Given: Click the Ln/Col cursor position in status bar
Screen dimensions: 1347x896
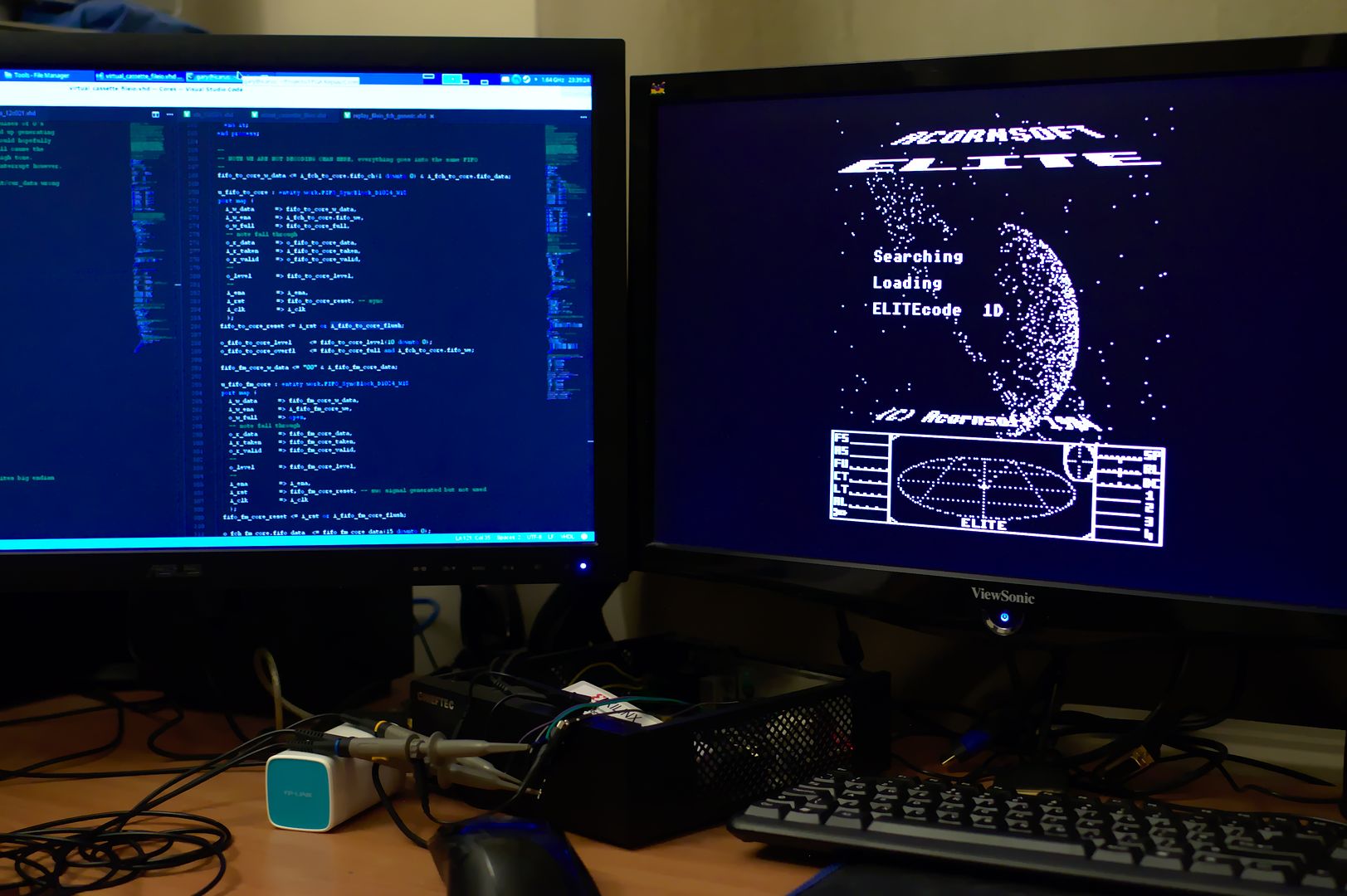Looking at the screenshot, I should coord(472,538).
